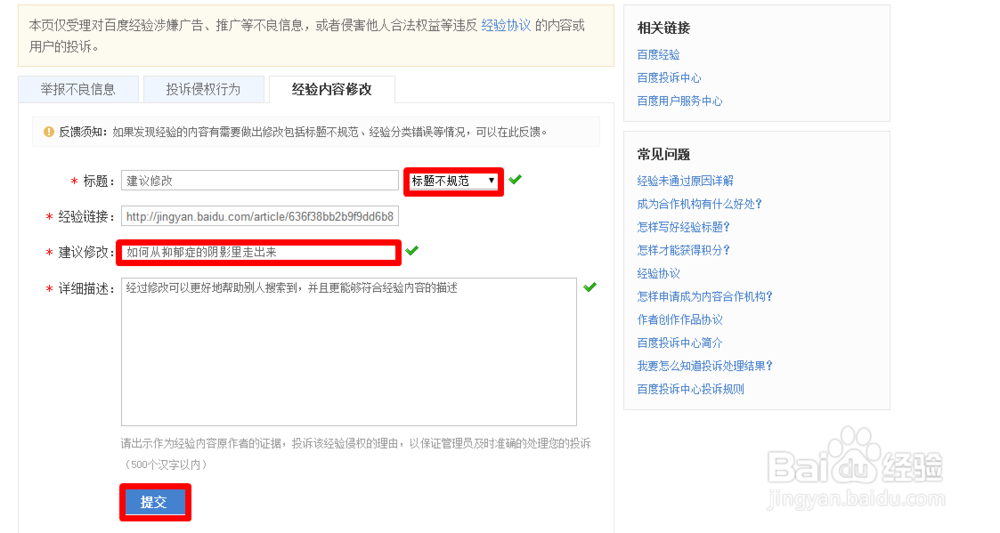Click the 常见问题 heading
Viewport: 1000px width, 533px height.
[x=663, y=154]
